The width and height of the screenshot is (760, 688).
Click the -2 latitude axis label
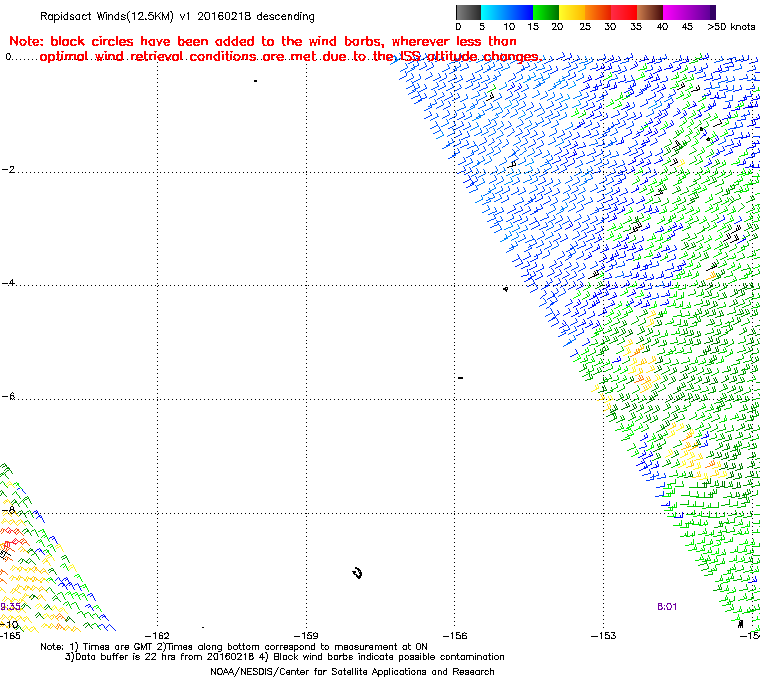pos(8,170)
